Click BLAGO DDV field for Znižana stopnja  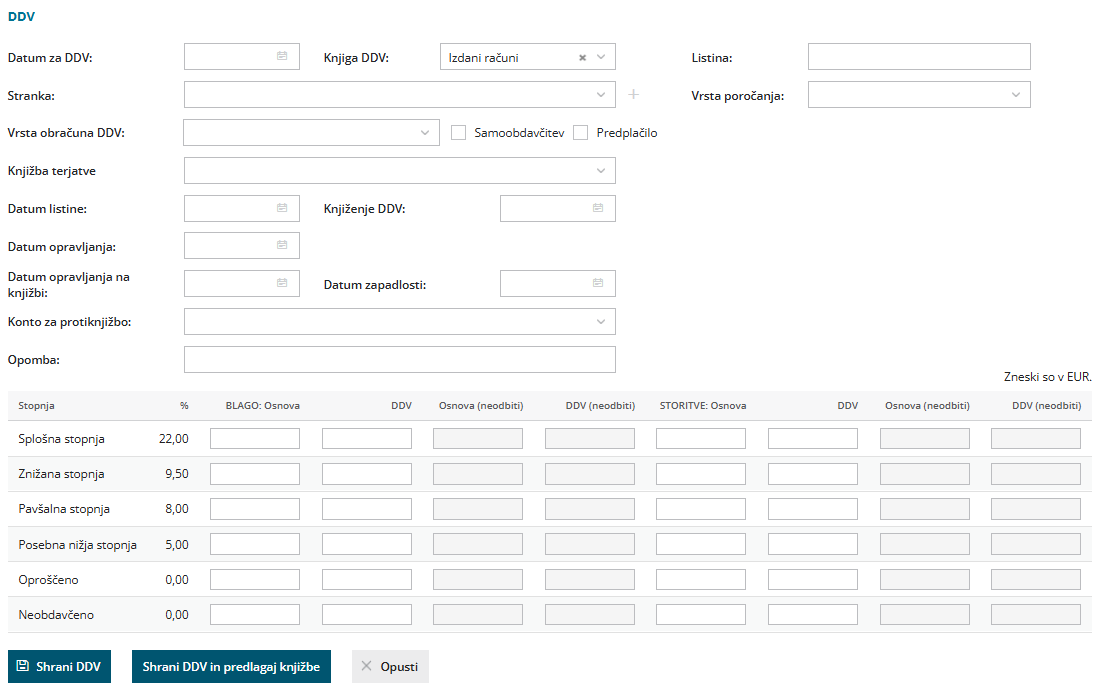367,474
